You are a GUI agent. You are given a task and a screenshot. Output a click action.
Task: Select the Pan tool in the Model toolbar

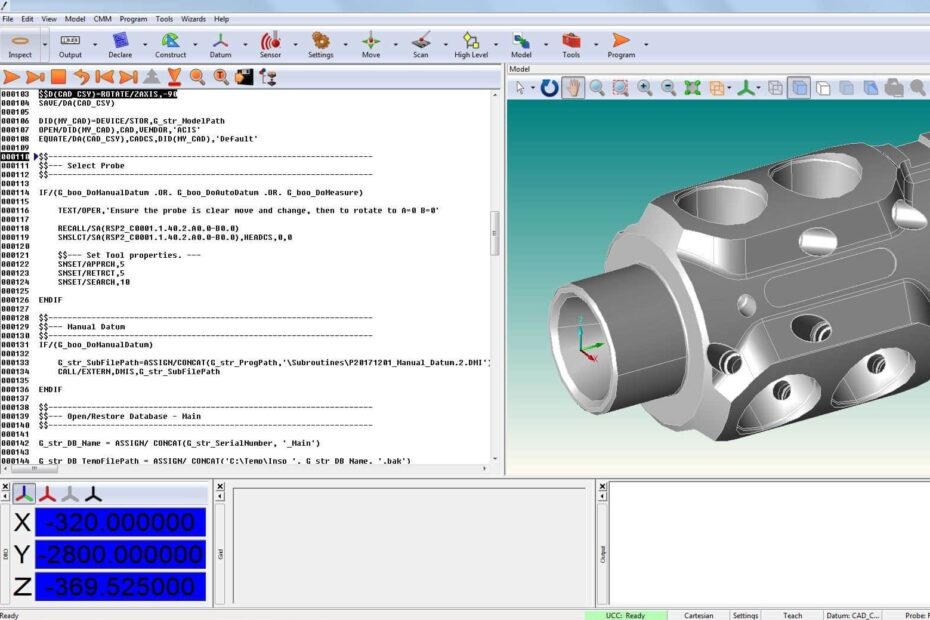point(570,87)
